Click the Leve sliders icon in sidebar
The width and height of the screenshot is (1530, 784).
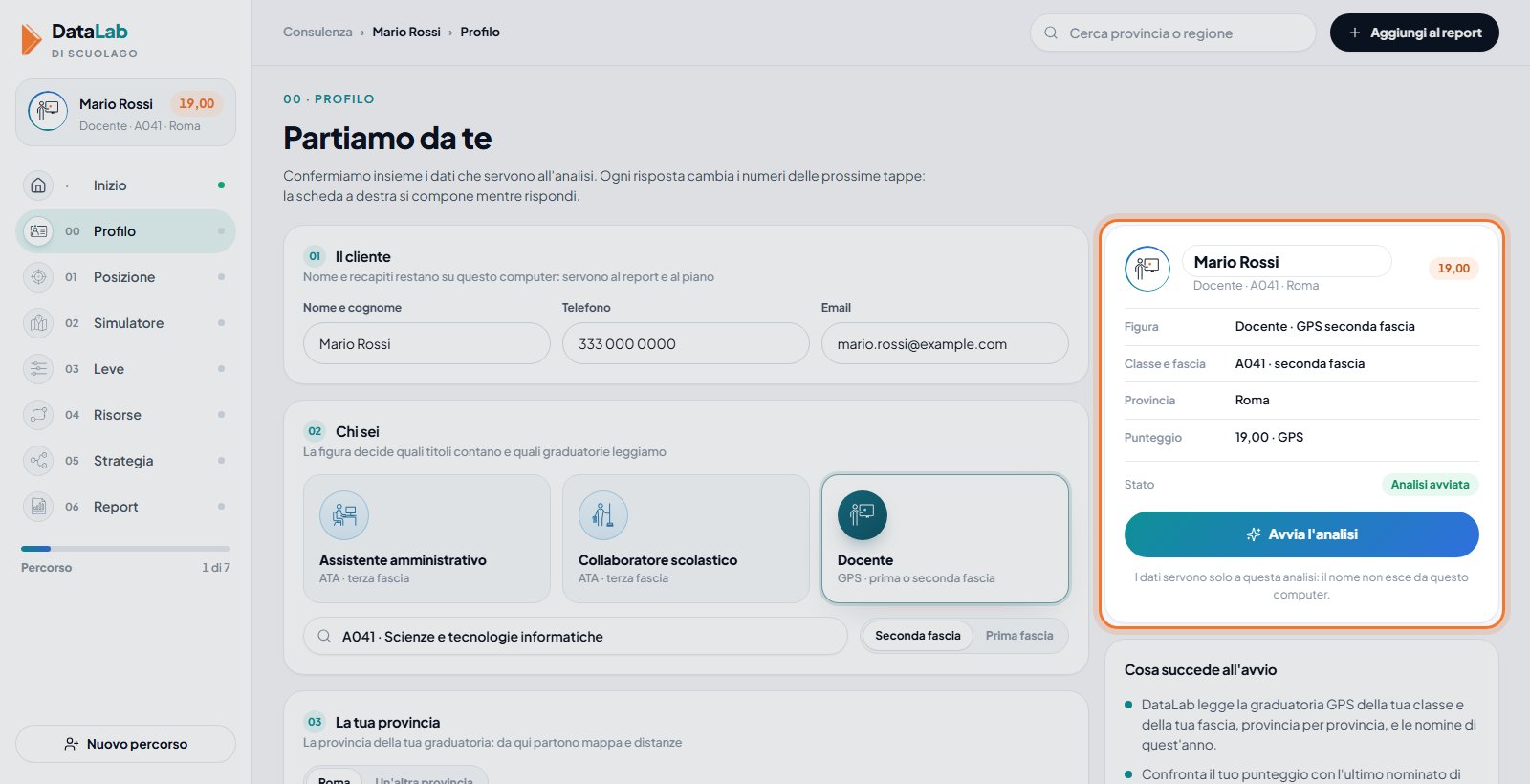tap(38, 369)
